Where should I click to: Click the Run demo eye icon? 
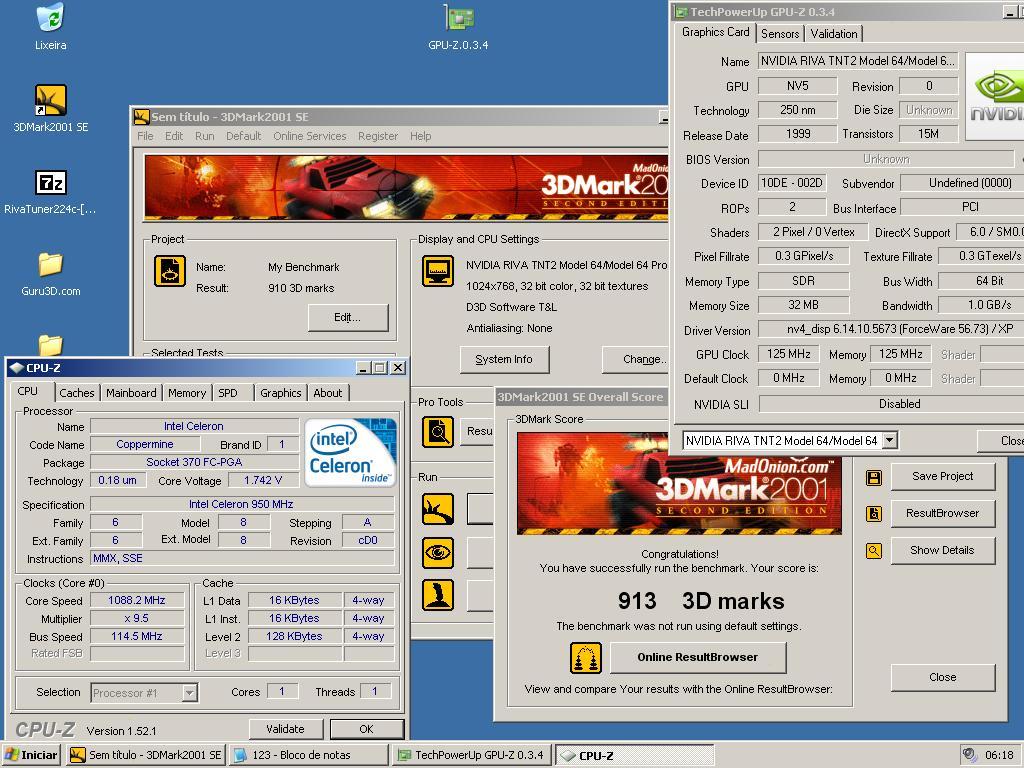point(438,552)
